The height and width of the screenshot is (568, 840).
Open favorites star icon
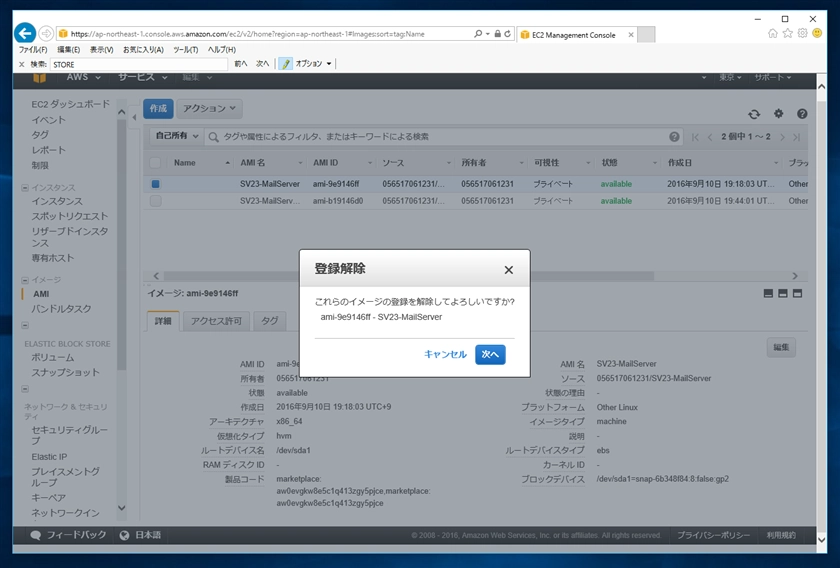[788, 33]
